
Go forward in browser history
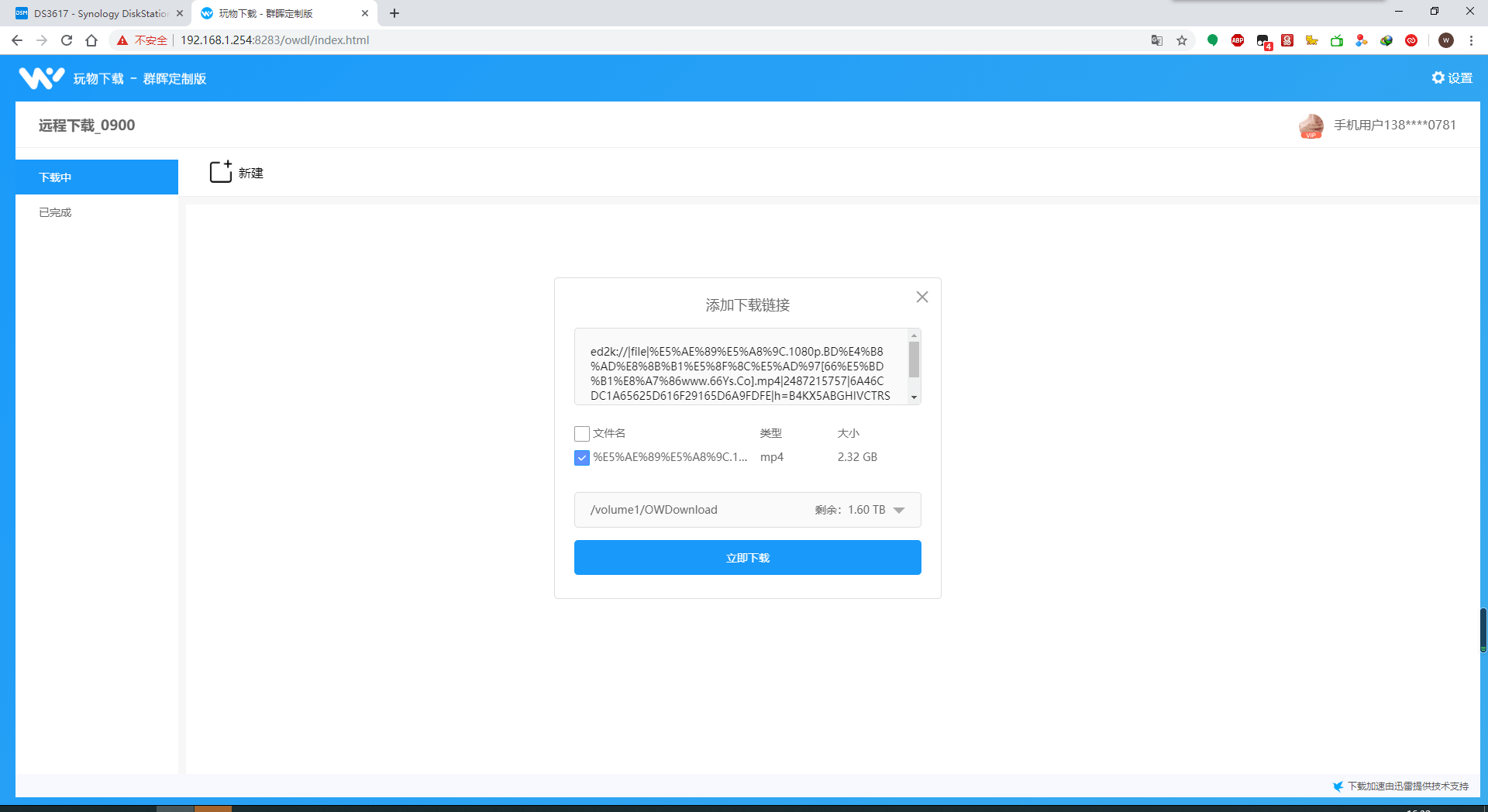click(x=42, y=40)
